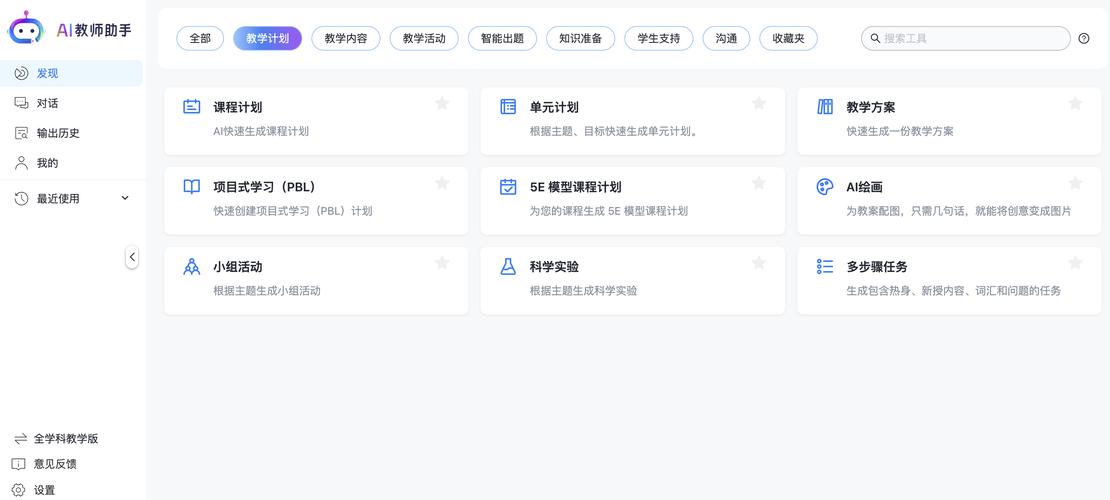Screen dimensions: 1110x500
Task: Click the AI绘画 palette icon
Action: [x=825, y=187]
